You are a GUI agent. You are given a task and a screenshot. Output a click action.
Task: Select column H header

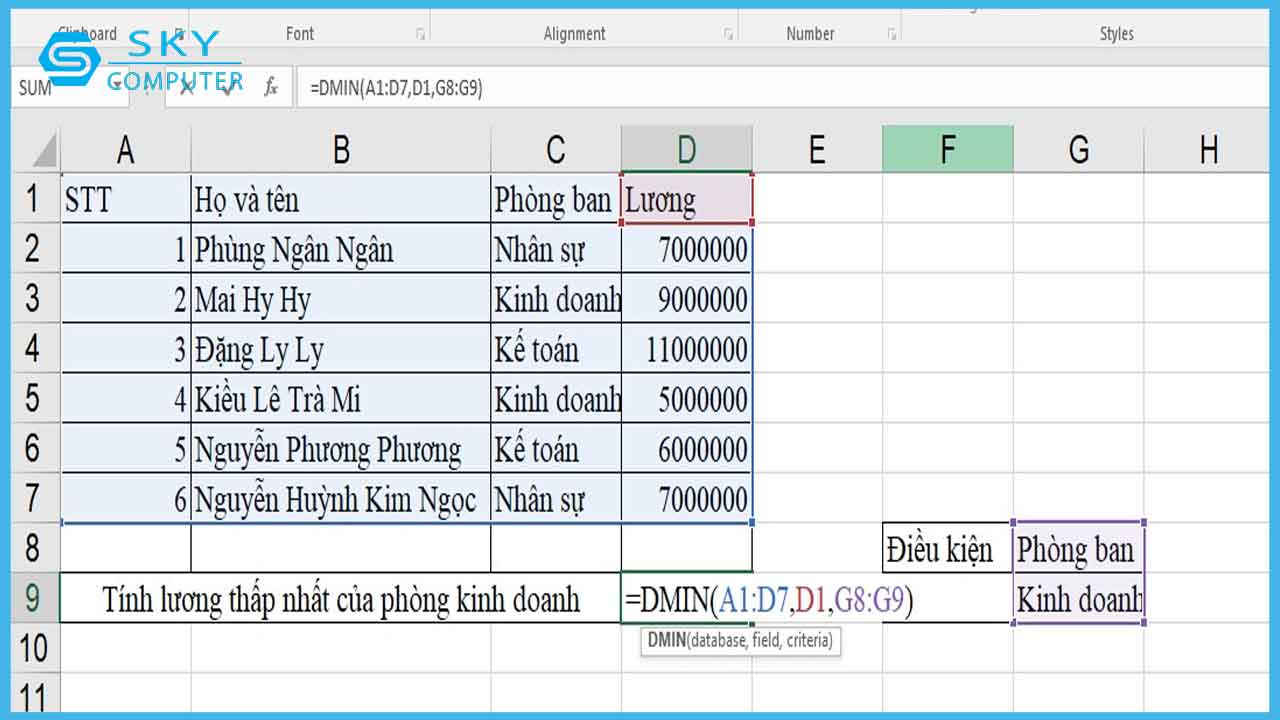(x=1208, y=149)
